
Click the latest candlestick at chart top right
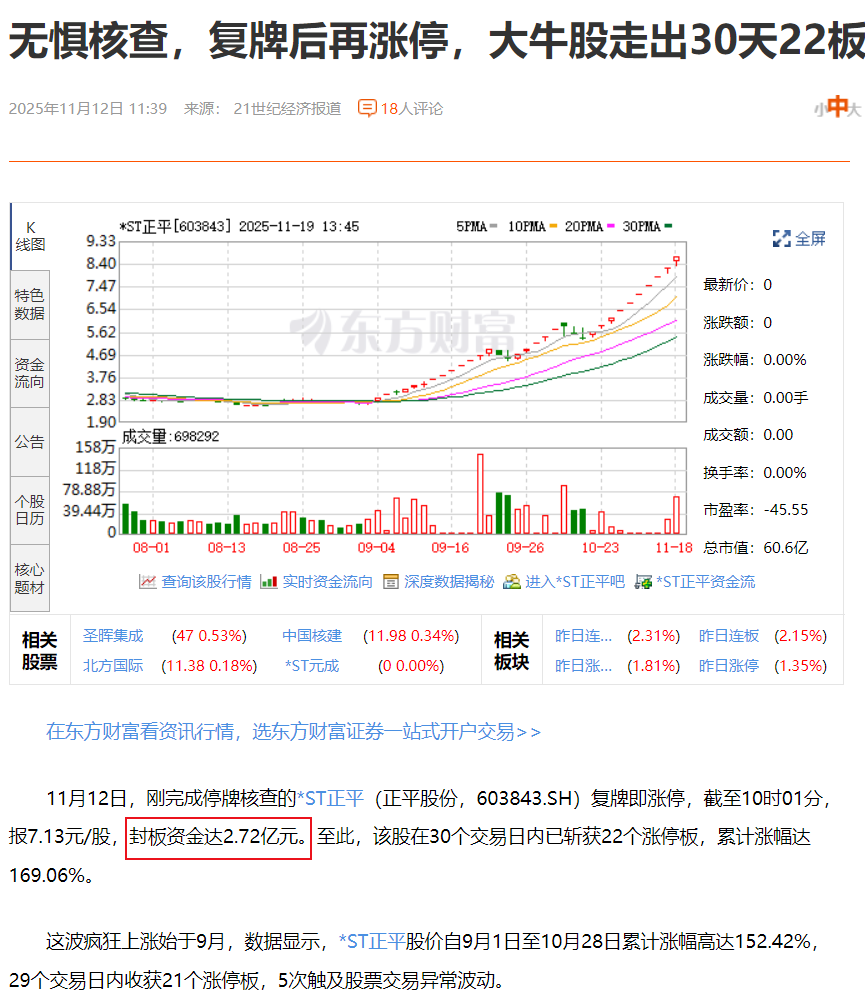pos(676,260)
